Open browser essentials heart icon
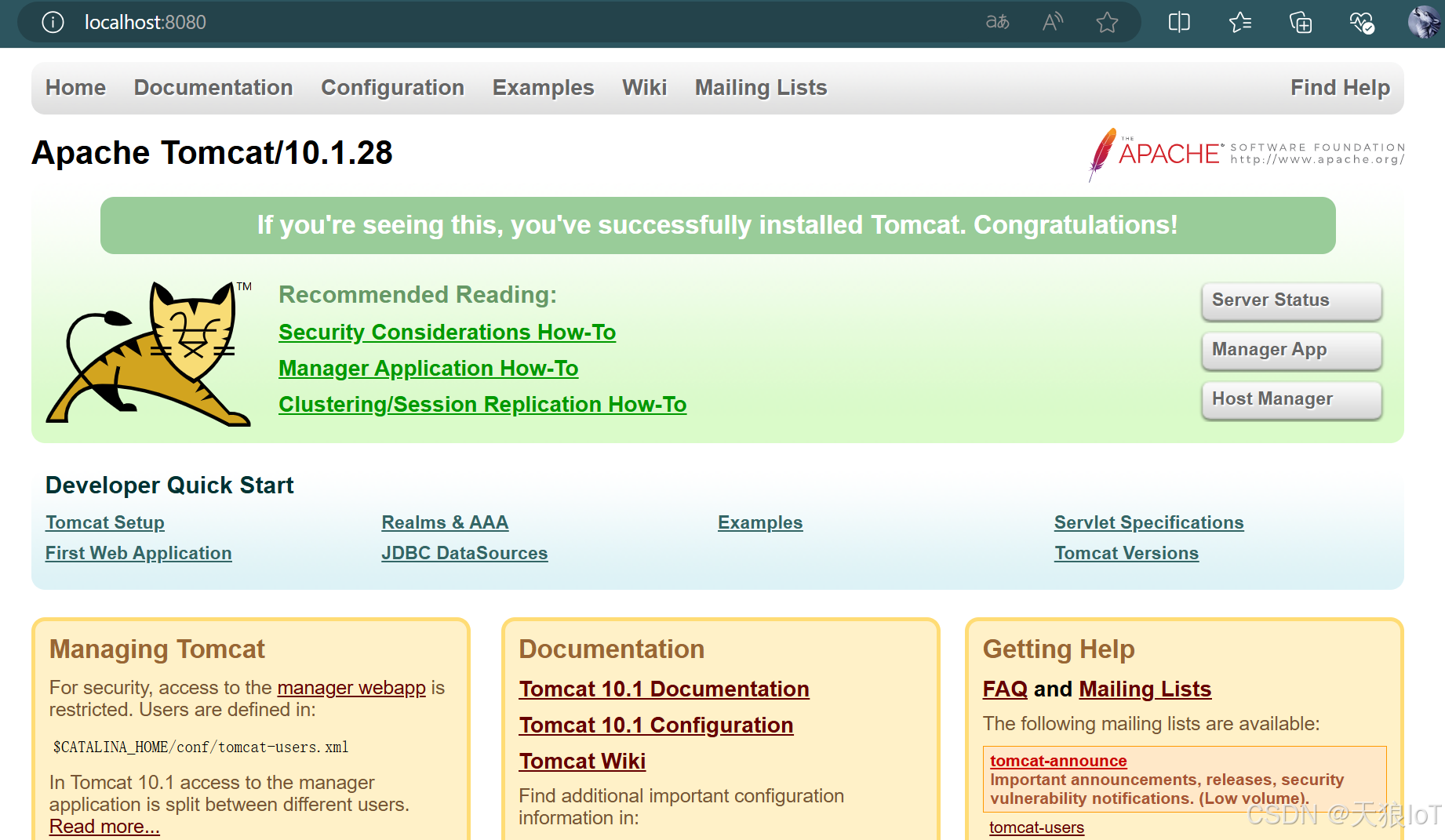 click(x=1362, y=22)
